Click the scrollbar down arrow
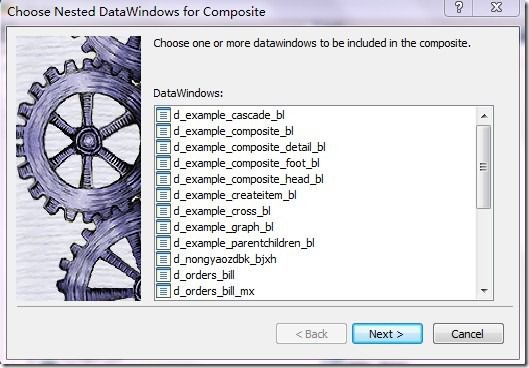The height and width of the screenshot is (368, 529). (x=484, y=291)
